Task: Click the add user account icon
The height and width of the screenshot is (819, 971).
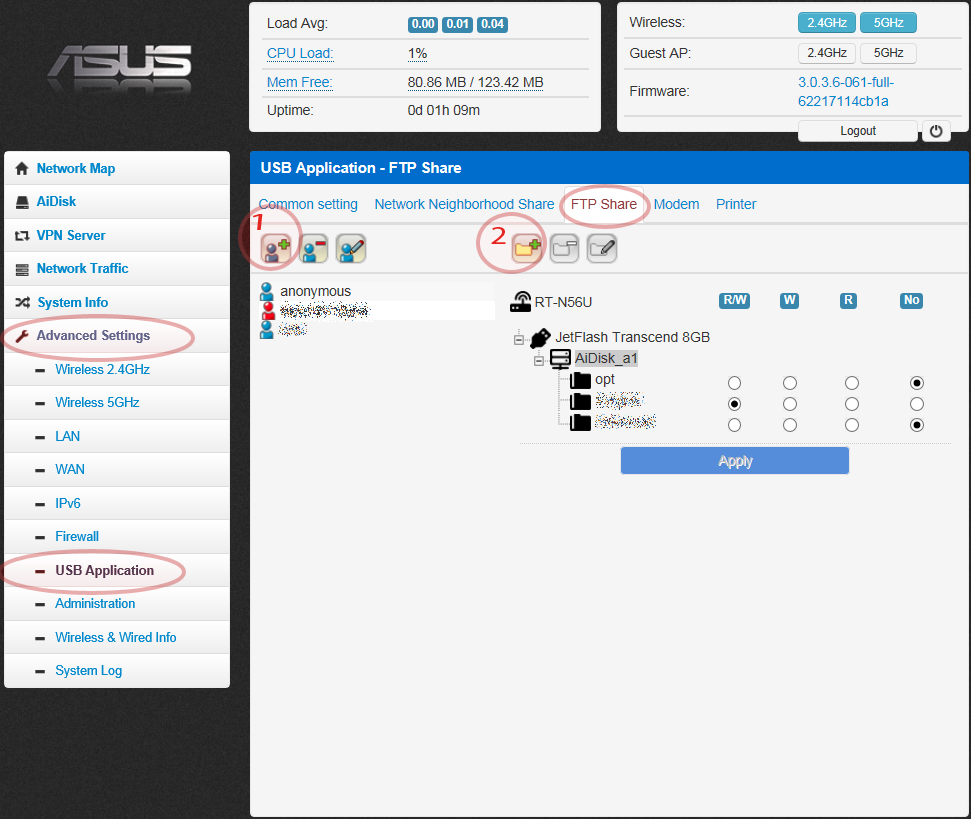Action: point(276,250)
